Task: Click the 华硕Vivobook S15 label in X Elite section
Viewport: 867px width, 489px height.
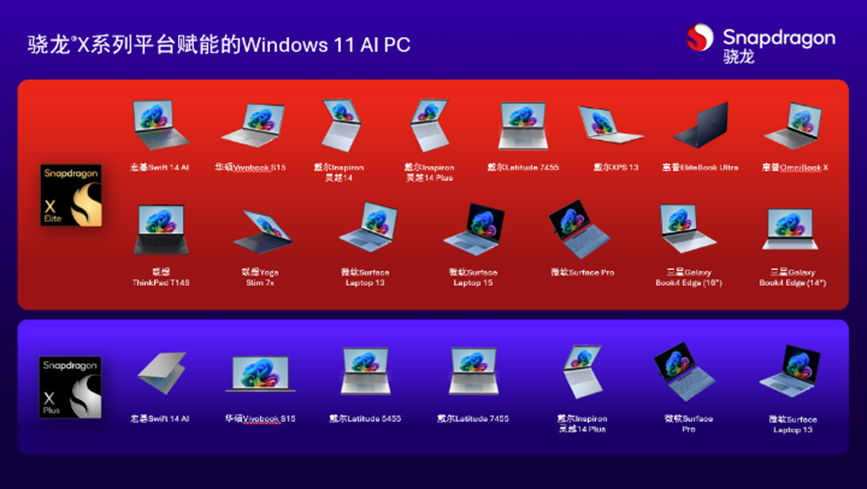Action: [250, 167]
